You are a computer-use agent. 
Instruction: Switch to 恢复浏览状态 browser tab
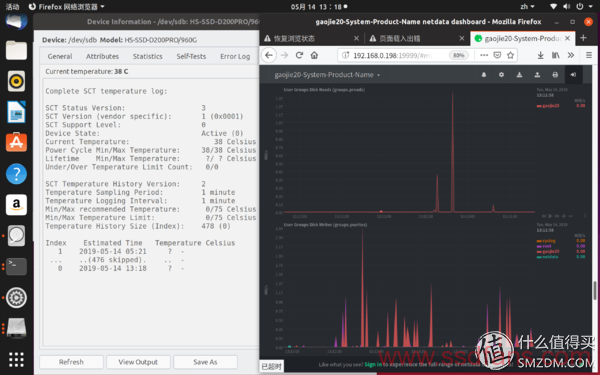click(x=311, y=38)
